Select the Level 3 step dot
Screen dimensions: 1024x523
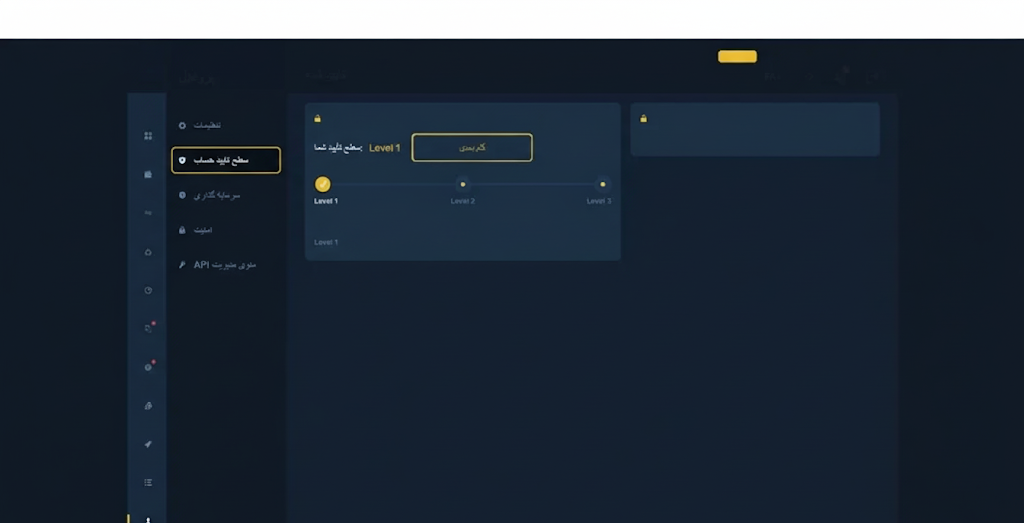tap(602, 184)
